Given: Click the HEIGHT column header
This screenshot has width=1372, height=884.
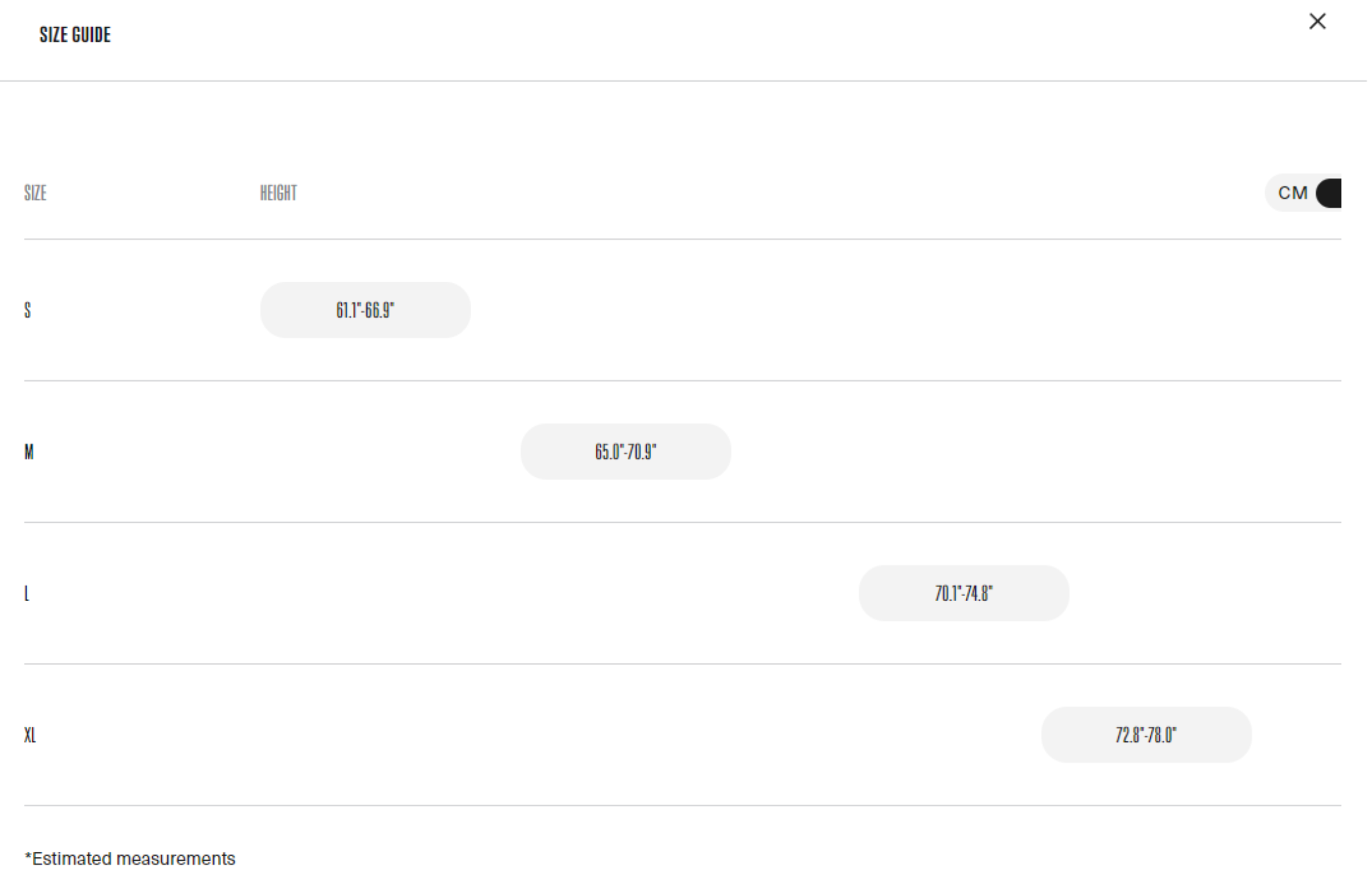Looking at the screenshot, I should pos(278,193).
